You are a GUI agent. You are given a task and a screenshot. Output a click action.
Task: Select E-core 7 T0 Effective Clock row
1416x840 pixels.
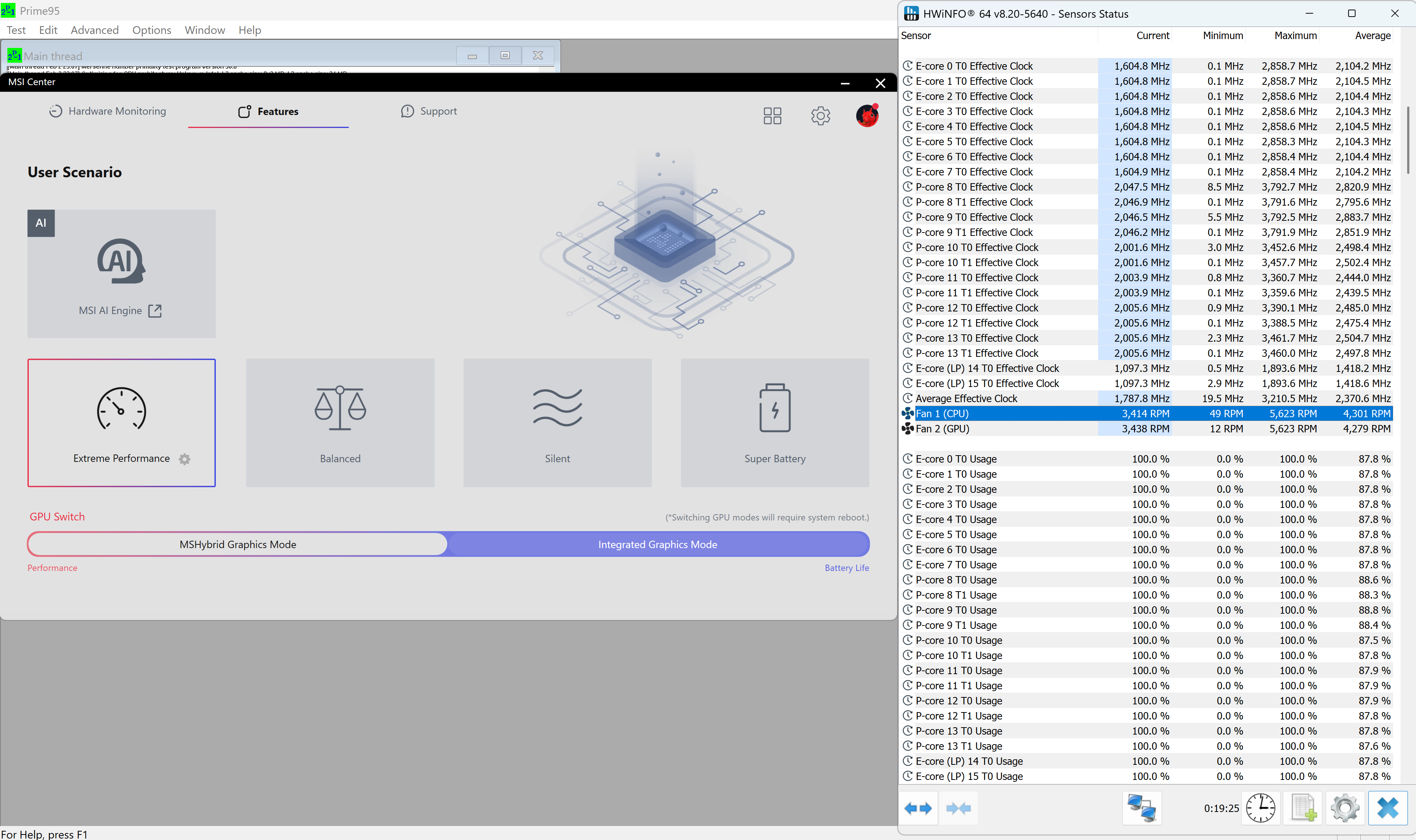1146,172
